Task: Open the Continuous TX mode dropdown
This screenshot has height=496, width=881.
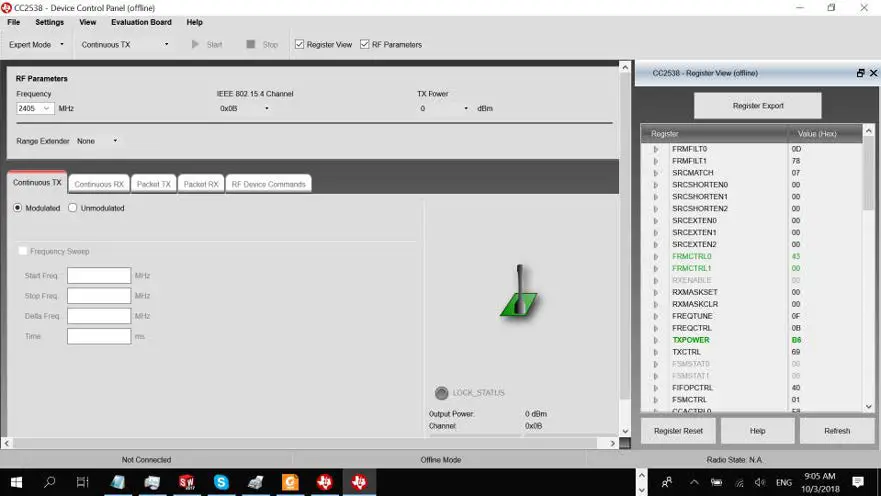Action: point(125,44)
